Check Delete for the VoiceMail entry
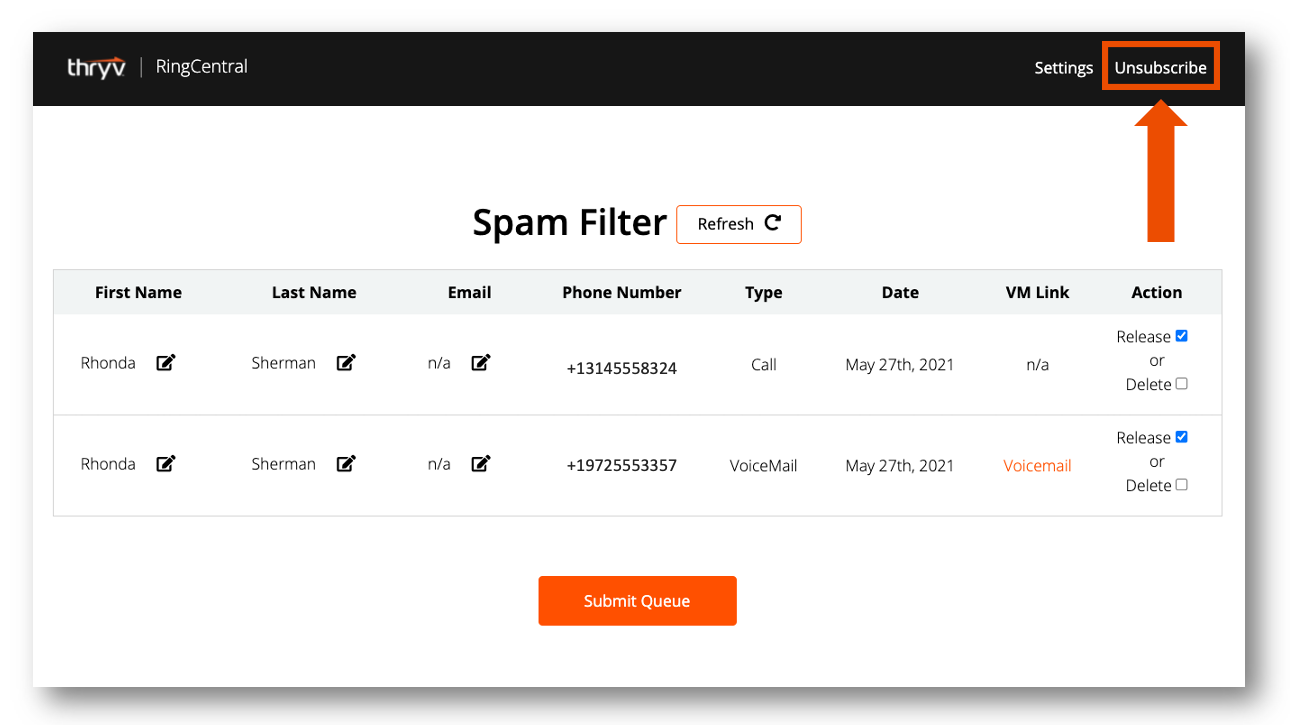This screenshot has height=725, width=1290. (x=1181, y=485)
